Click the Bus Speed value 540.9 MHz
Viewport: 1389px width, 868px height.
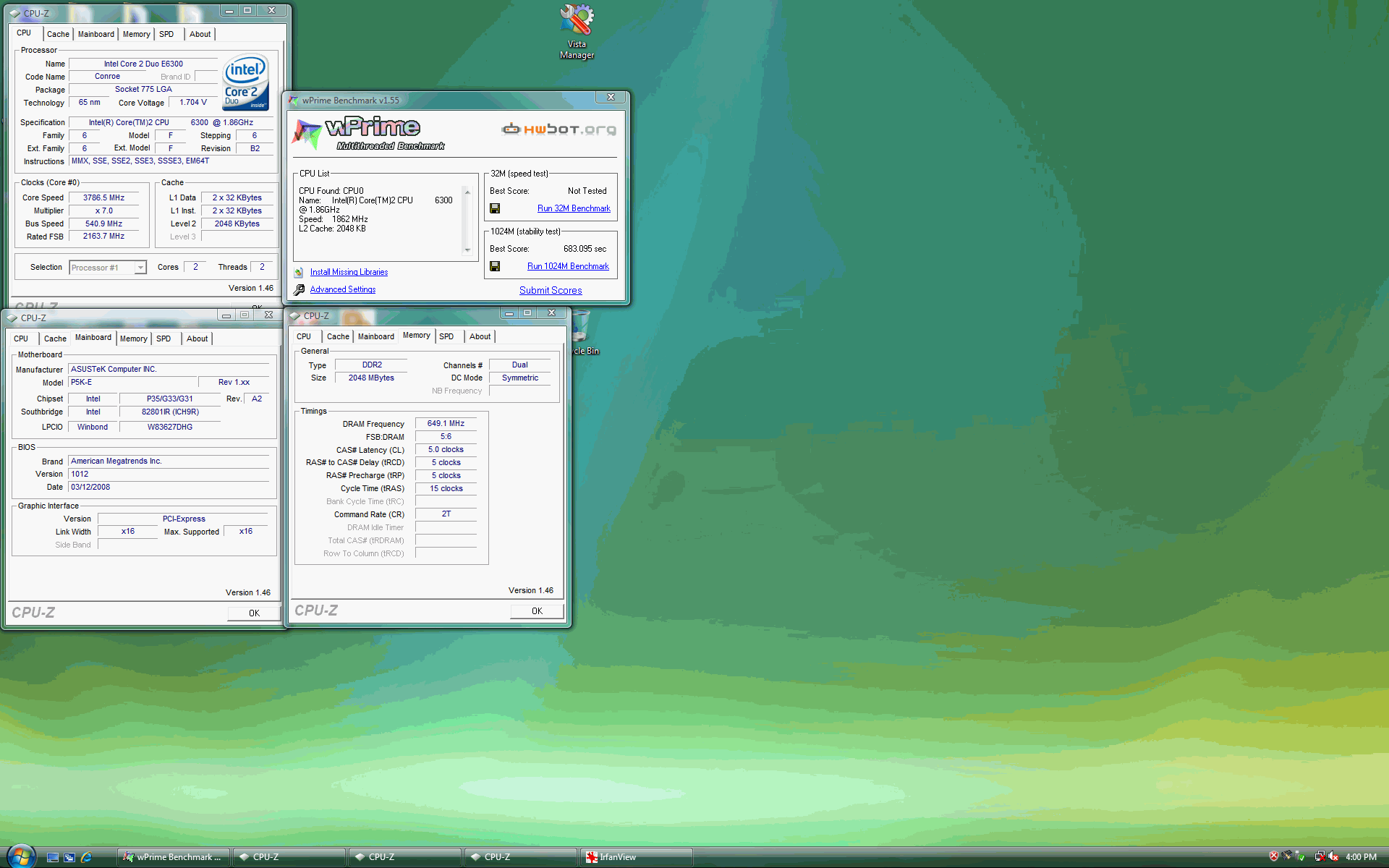click(103, 224)
